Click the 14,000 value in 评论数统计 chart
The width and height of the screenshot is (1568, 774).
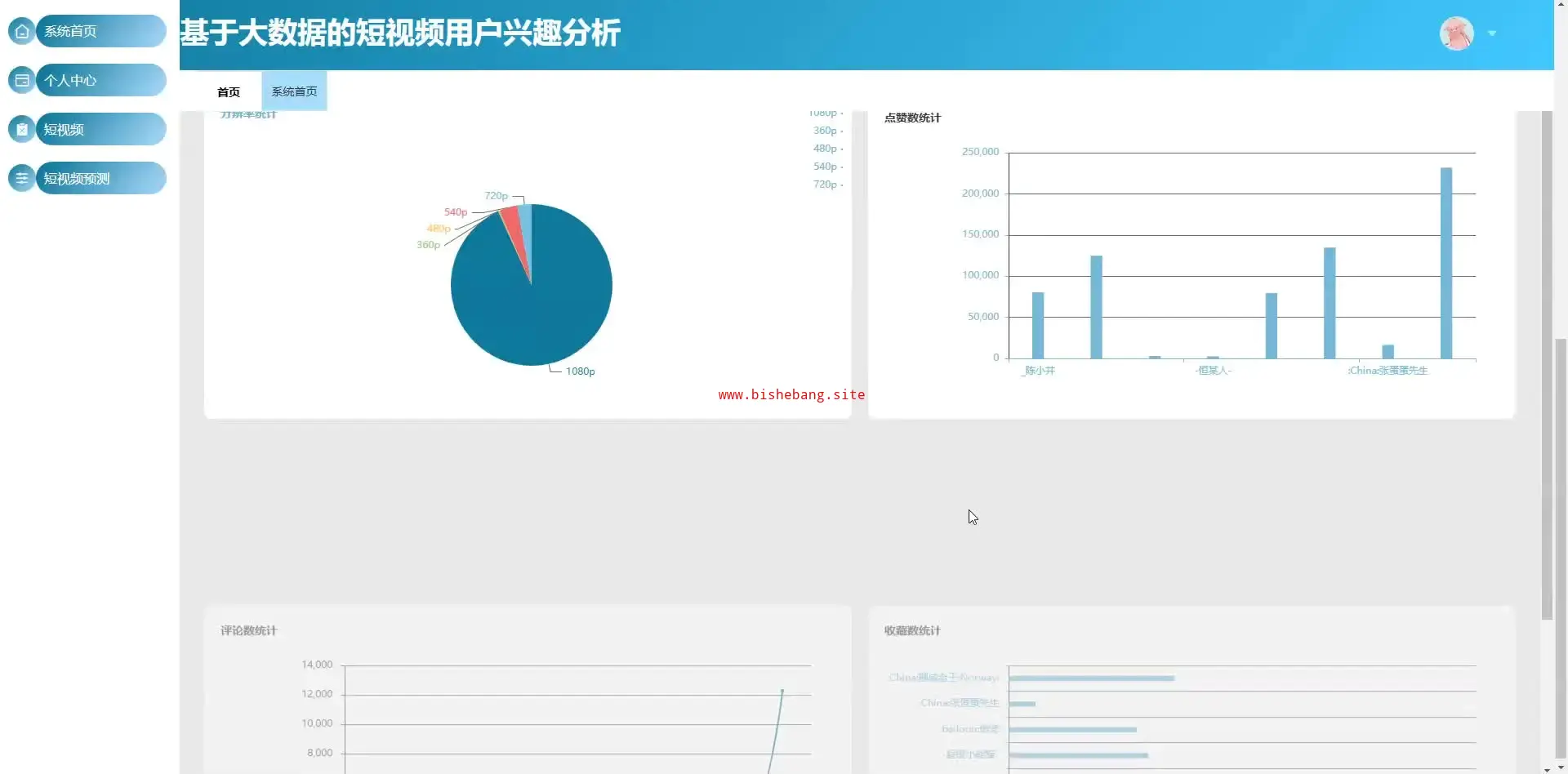[x=317, y=665]
